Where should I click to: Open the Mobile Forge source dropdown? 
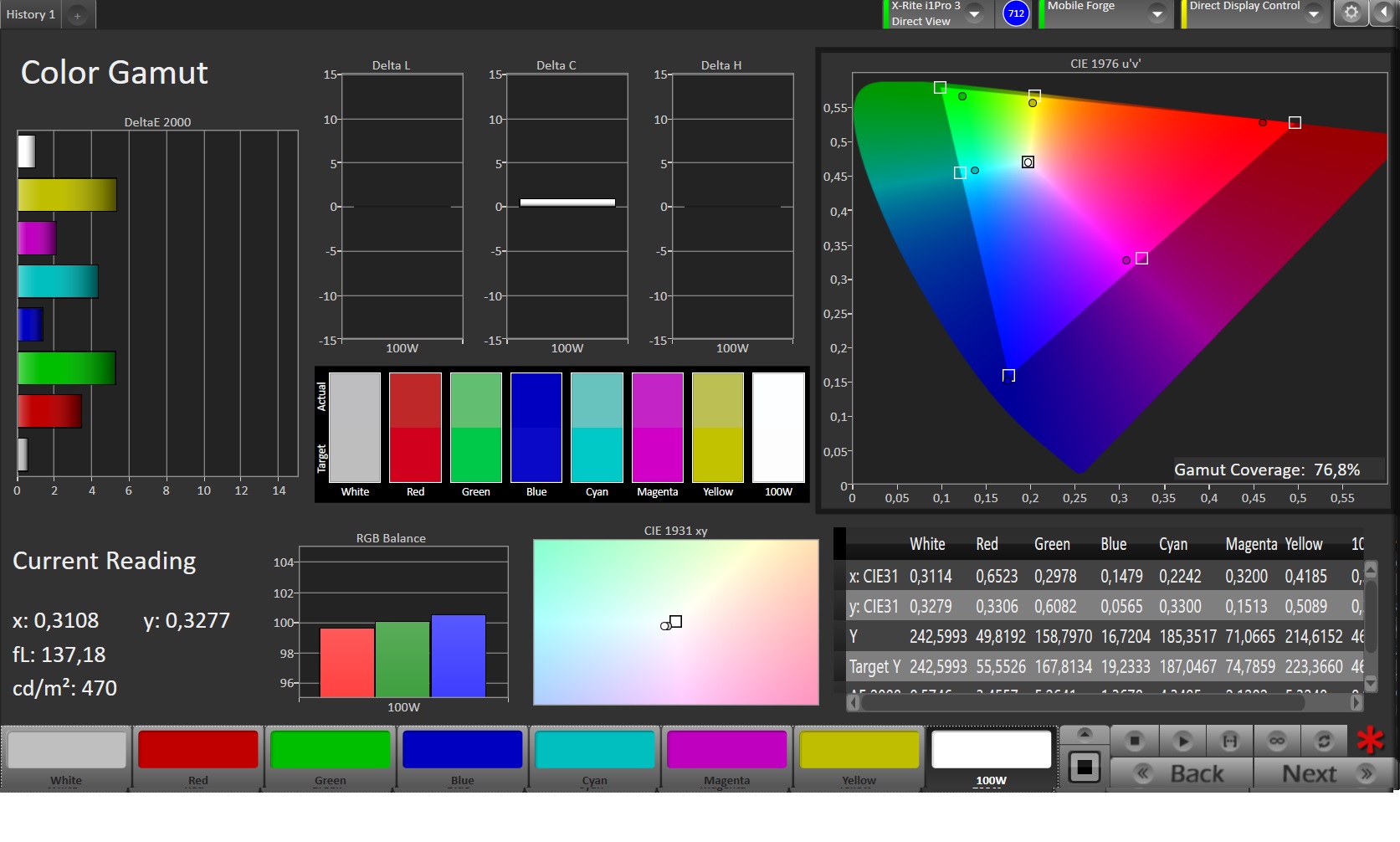tap(1156, 14)
